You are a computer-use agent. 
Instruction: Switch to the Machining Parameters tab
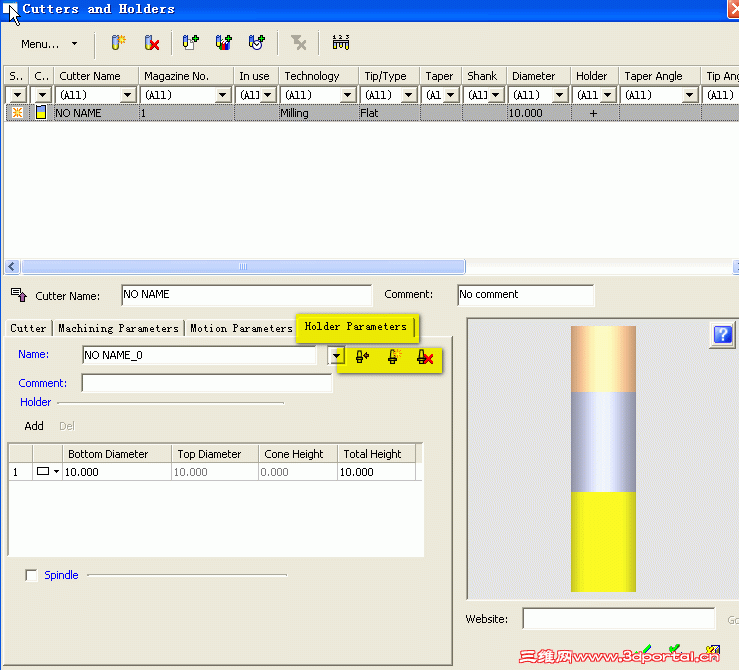point(118,328)
